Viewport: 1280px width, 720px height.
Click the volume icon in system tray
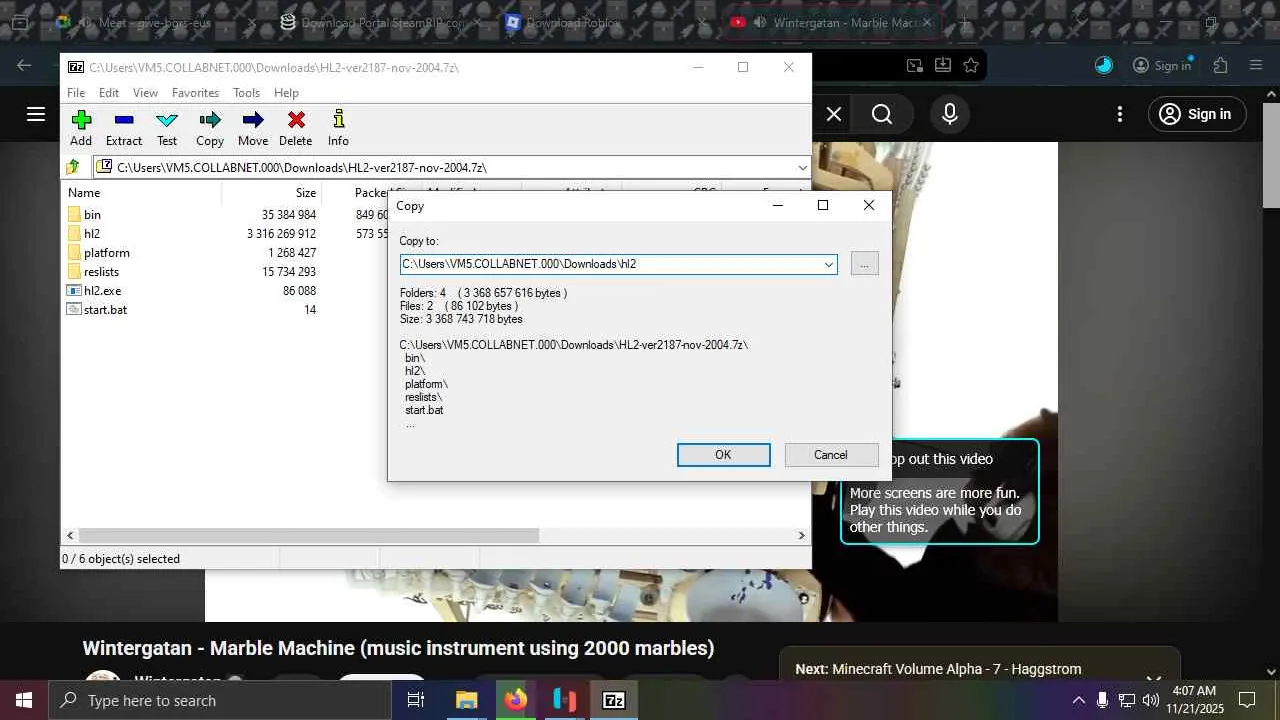1151,700
